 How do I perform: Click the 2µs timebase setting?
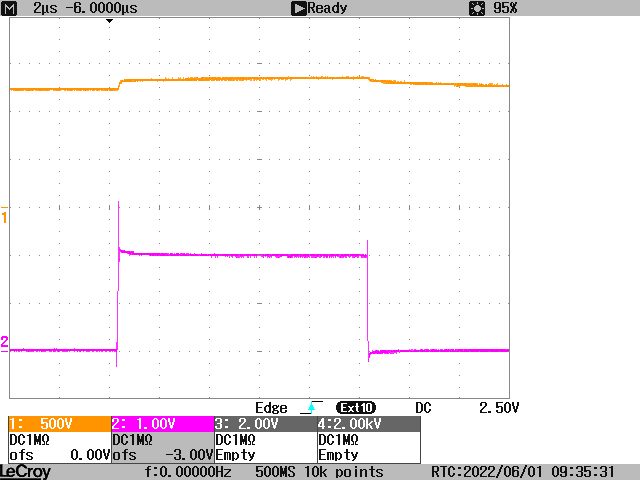point(45,8)
